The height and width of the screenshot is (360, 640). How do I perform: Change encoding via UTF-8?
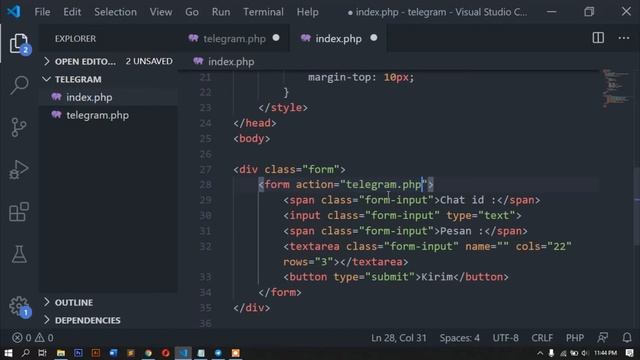pos(505,338)
